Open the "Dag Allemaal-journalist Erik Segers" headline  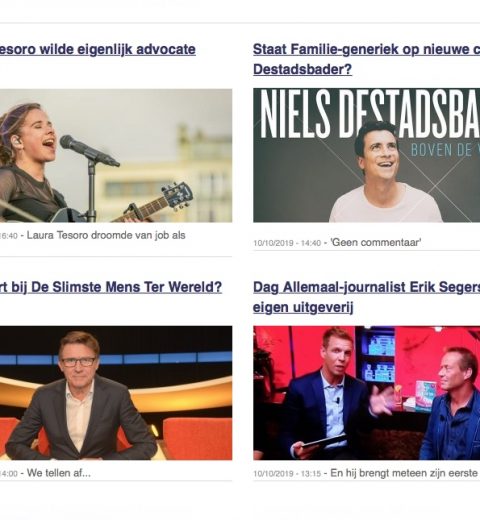pyautogui.click(x=366, y=287)
